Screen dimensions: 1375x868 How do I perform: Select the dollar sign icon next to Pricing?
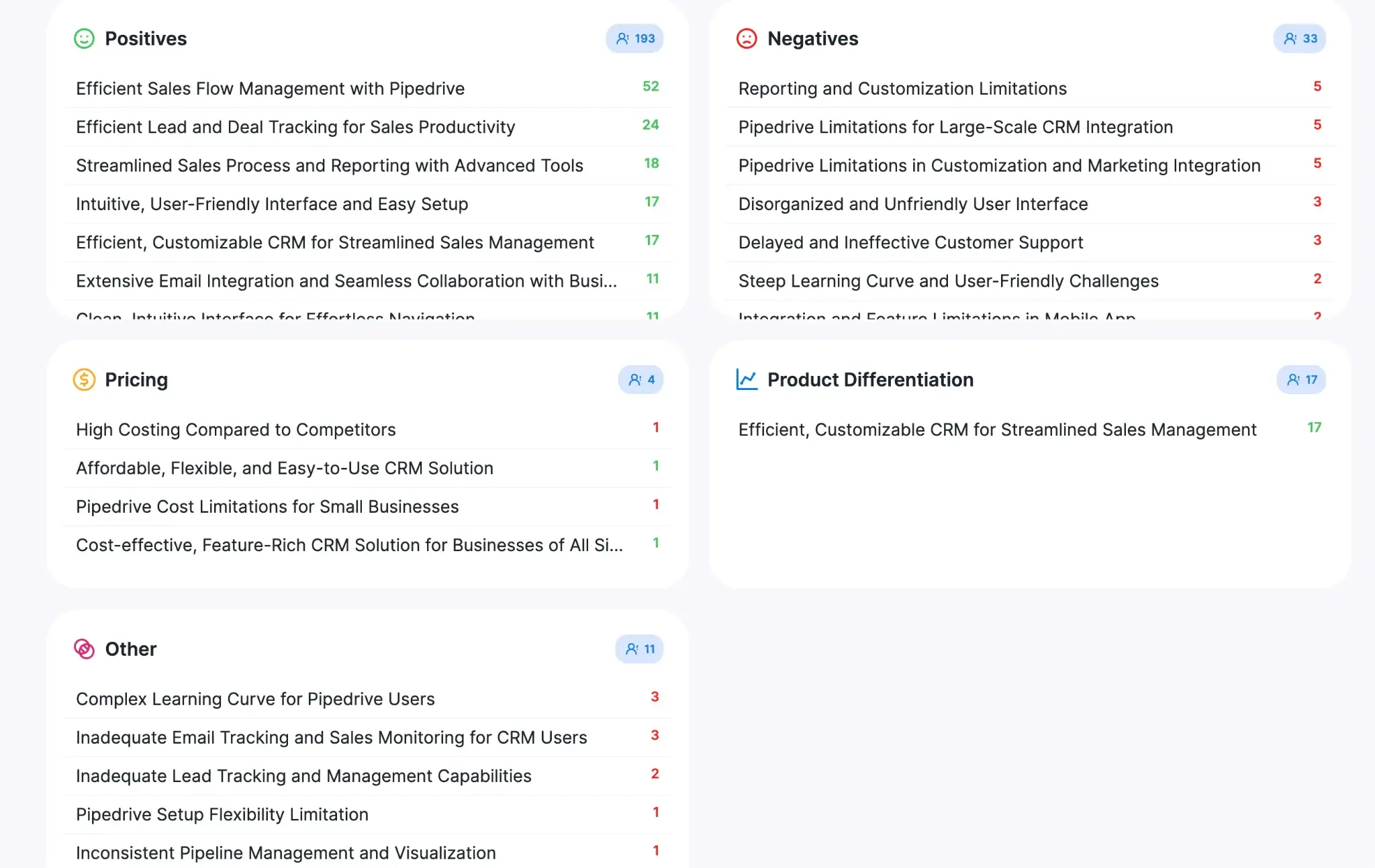(83, 379)
